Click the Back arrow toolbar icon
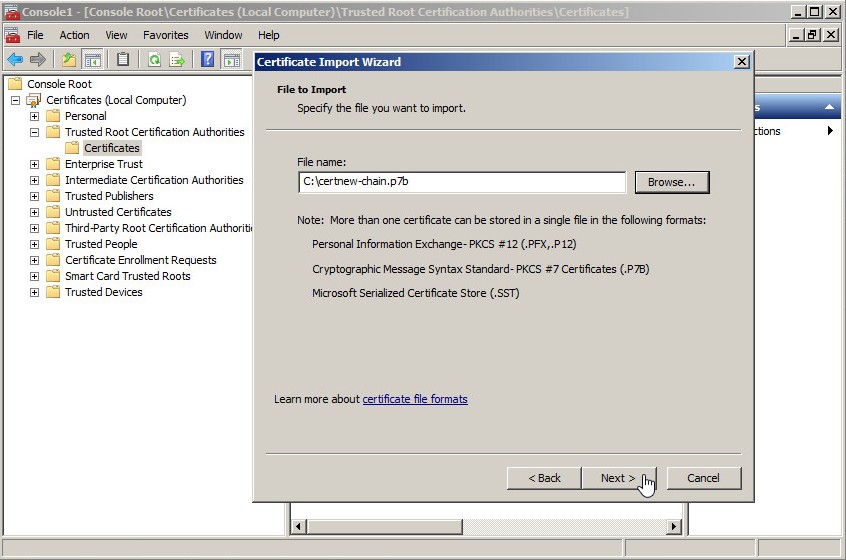846x560 pixels. 15,60
